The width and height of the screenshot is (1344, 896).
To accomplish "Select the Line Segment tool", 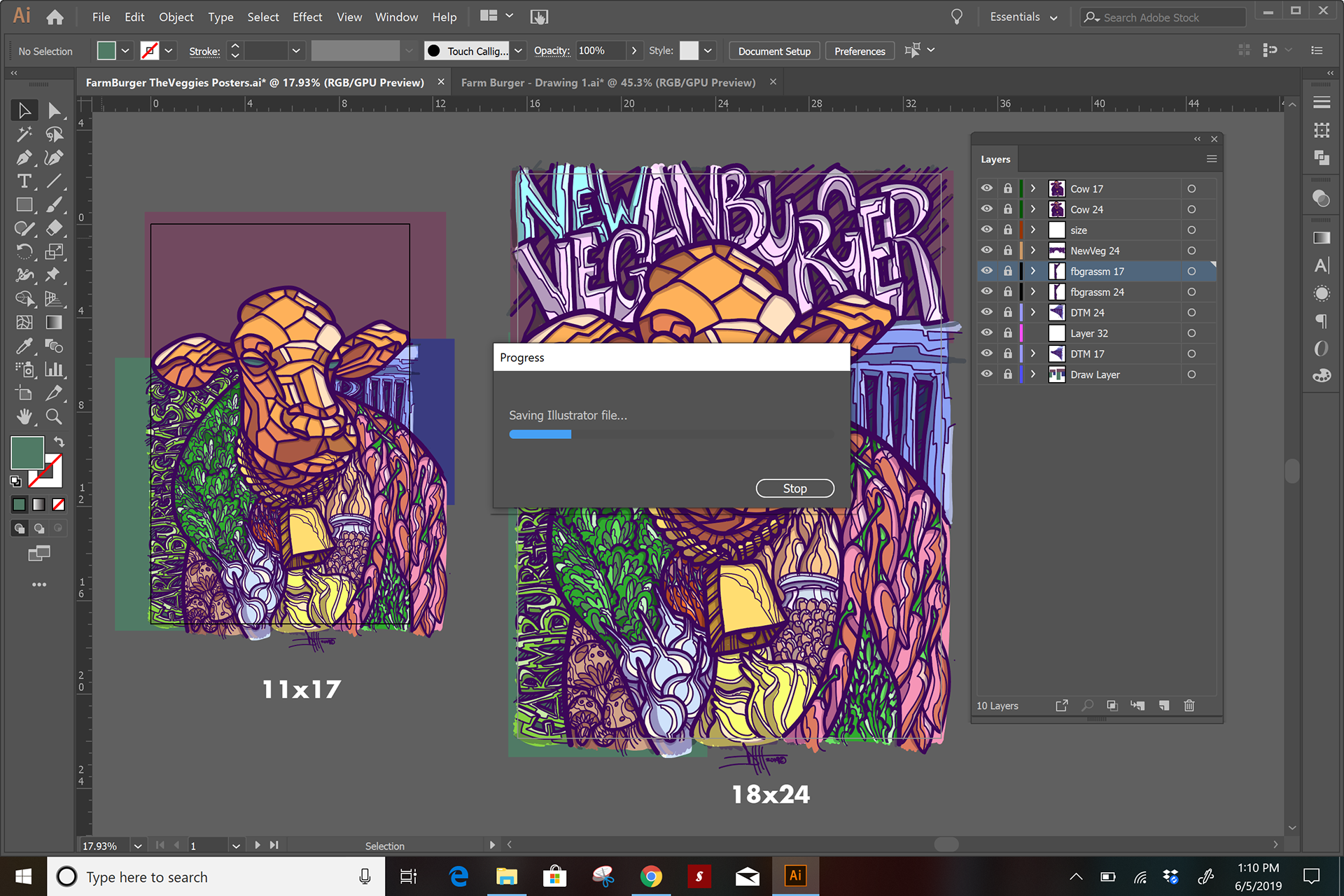I will 54,181.
